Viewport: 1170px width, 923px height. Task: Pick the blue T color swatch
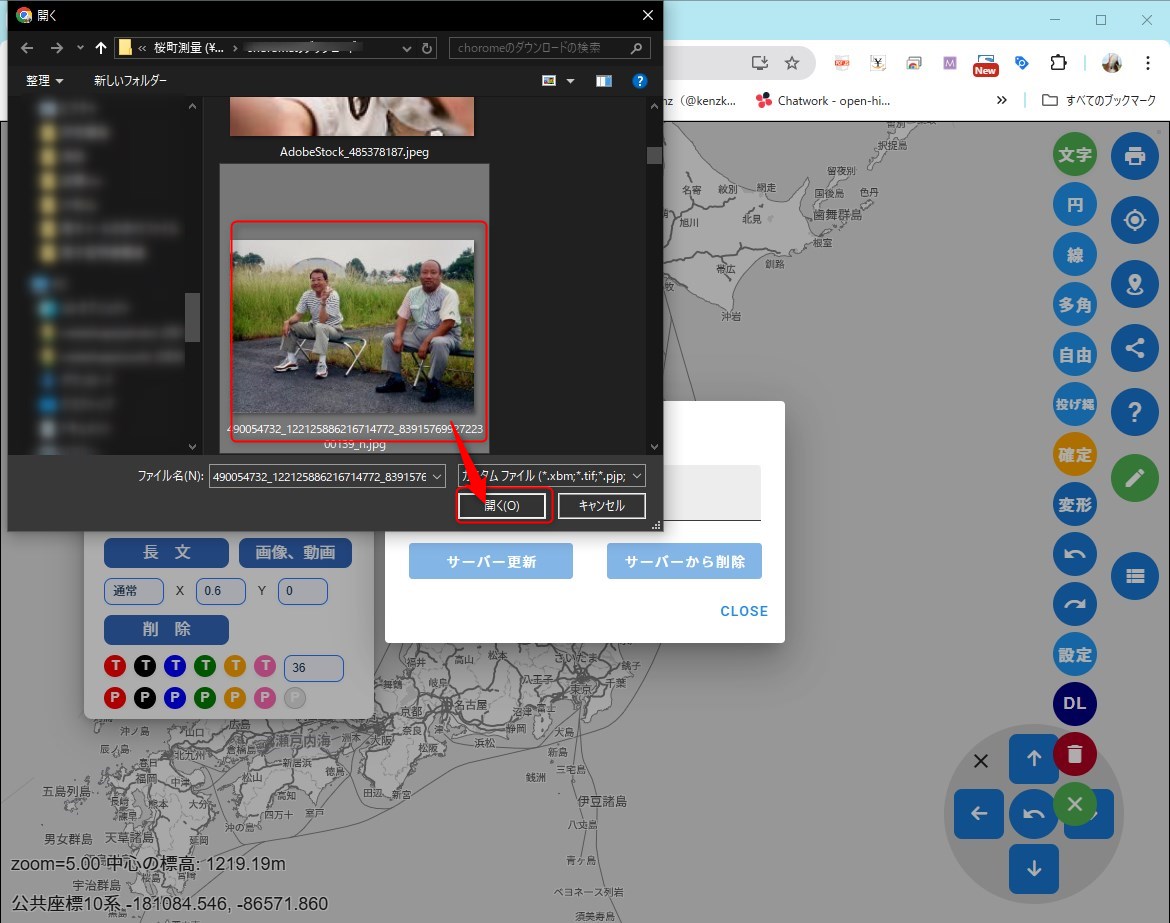pos(175,666)
